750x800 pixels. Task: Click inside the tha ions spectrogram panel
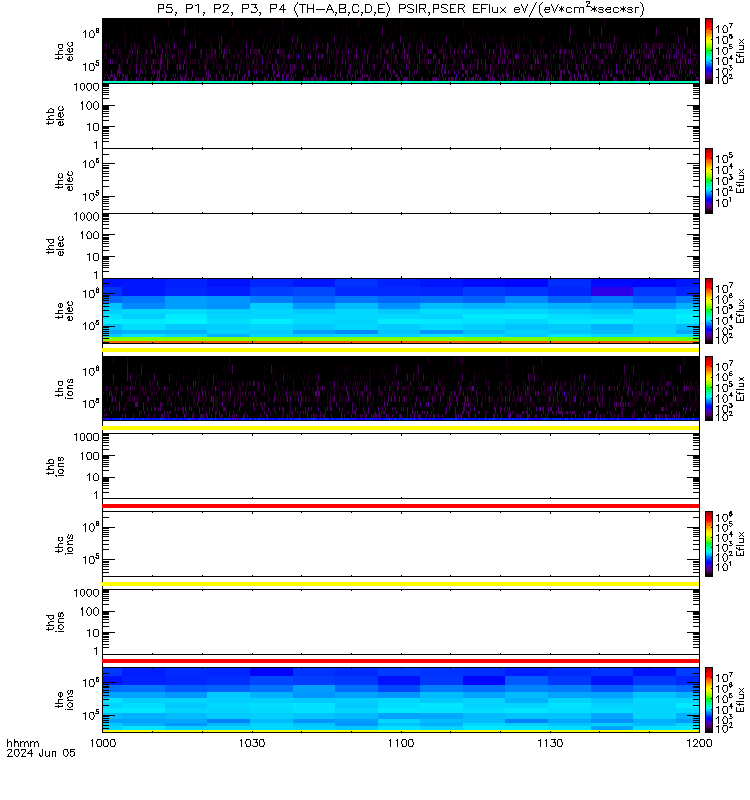401,389
